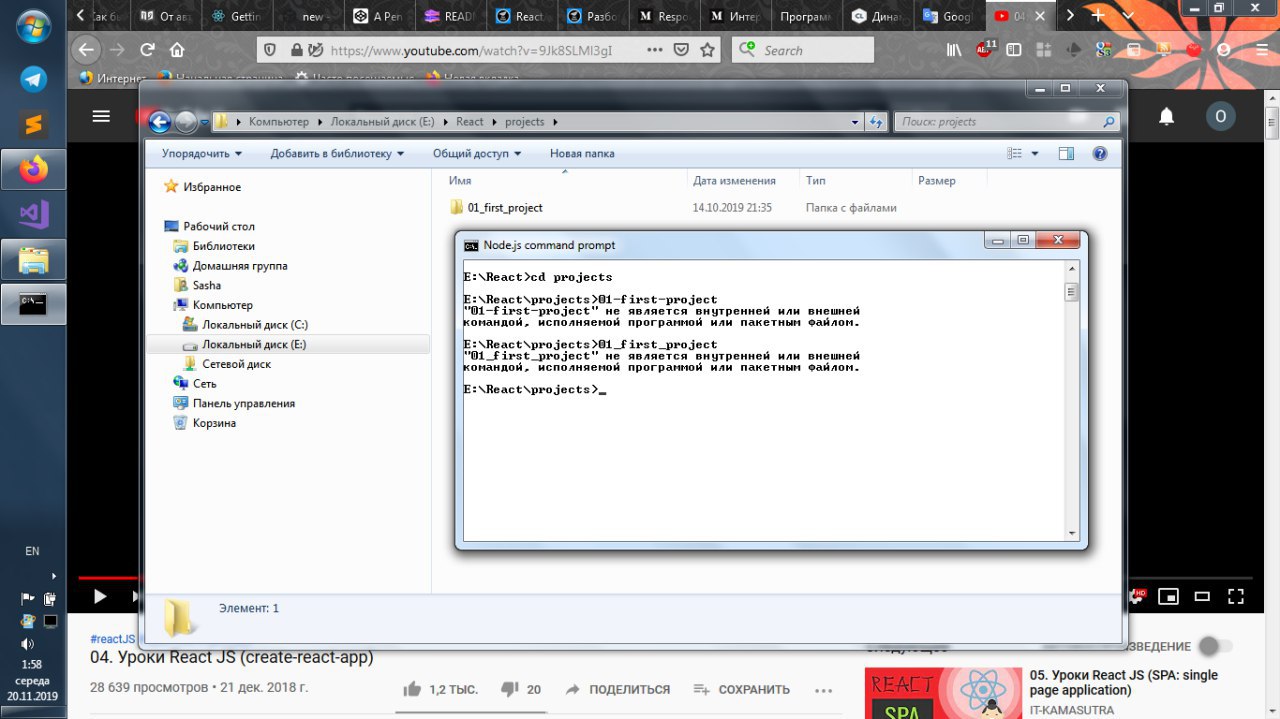The height and width of the screenshot is (719, 1280).
Task: Save the page to Pocket
Action: coord(681,50)
